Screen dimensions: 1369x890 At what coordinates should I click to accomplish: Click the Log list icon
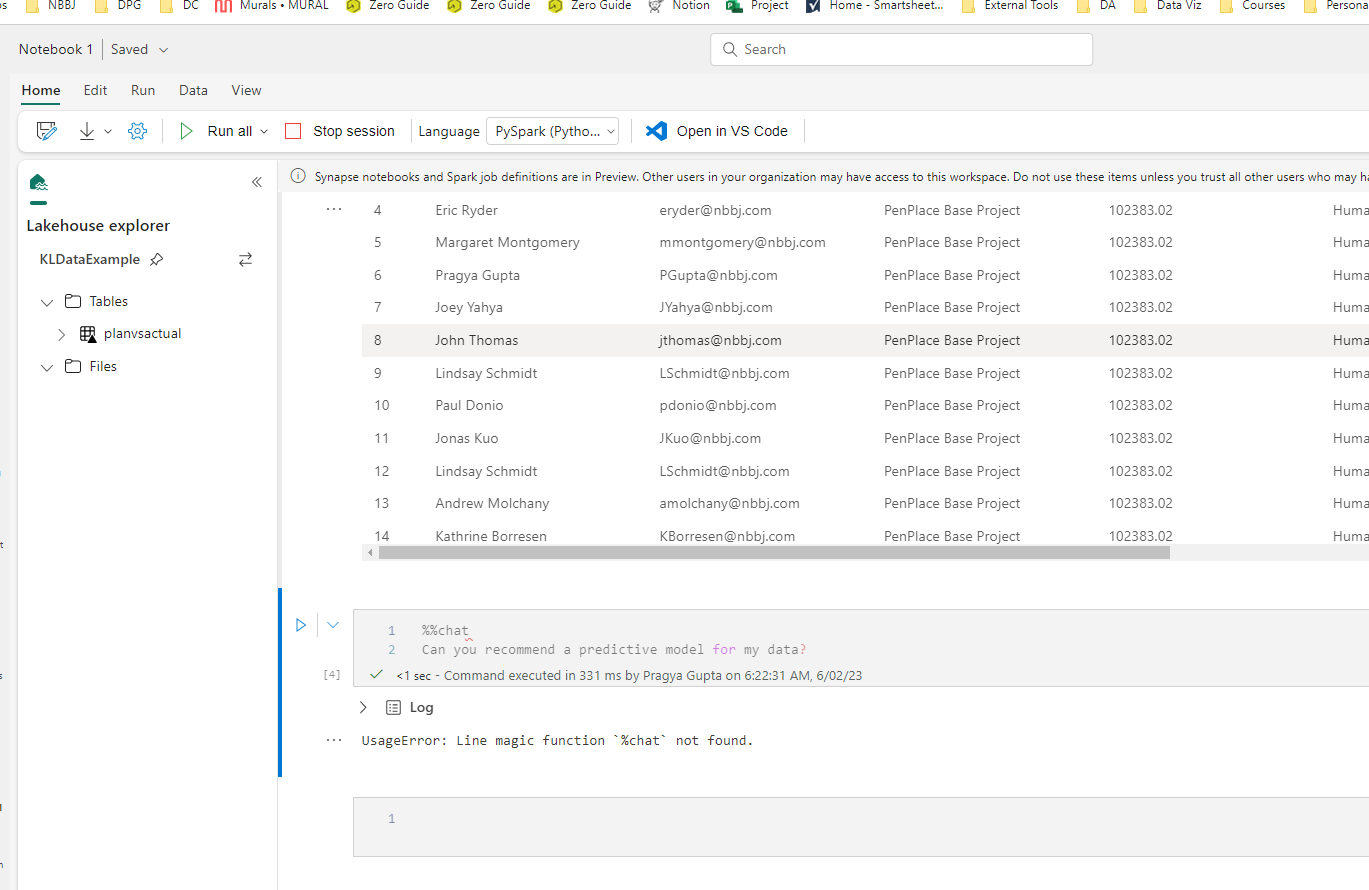394,707
